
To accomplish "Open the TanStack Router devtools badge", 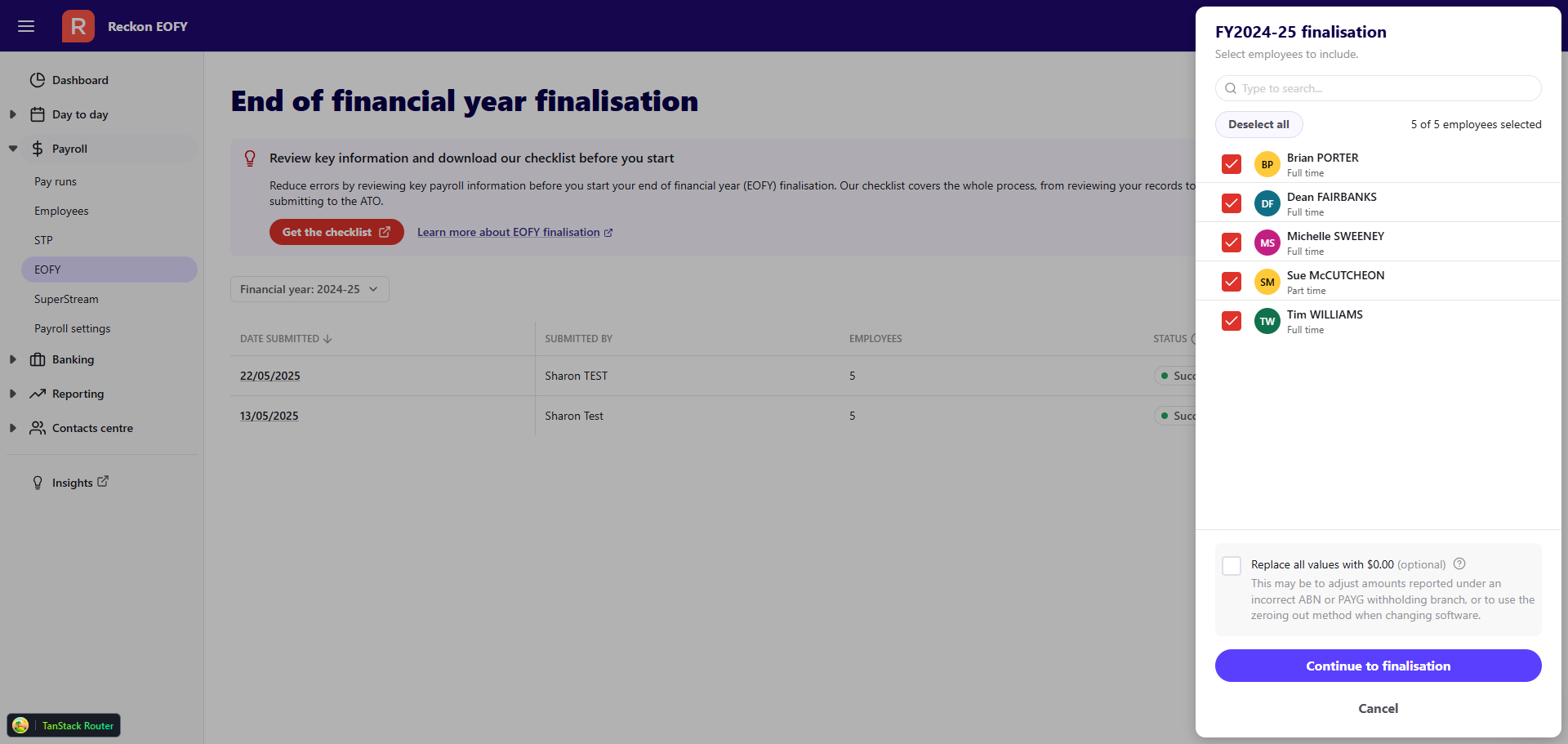I will click(64, 725).
